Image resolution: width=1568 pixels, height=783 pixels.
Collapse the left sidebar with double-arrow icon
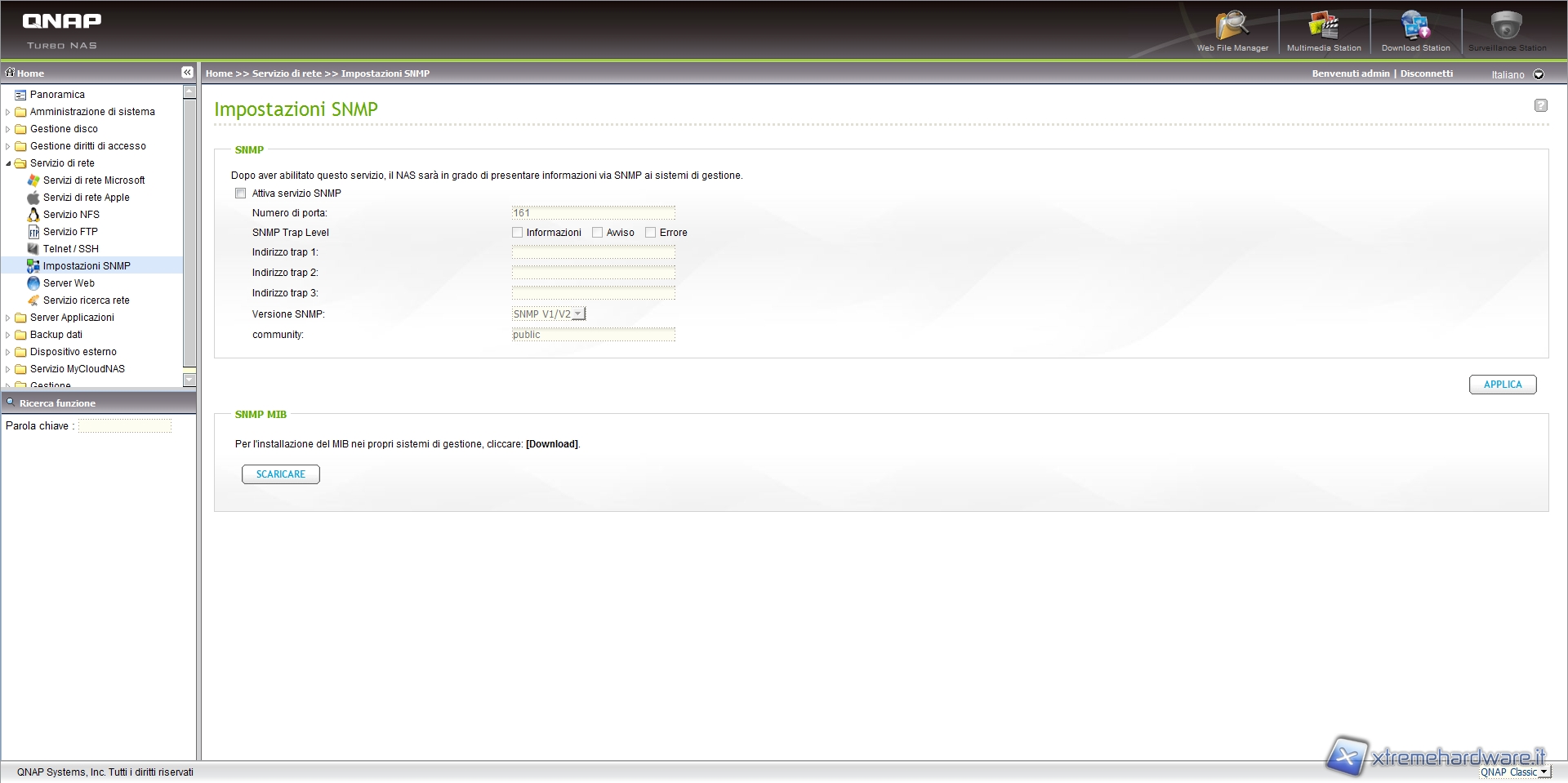coord(187,73)
